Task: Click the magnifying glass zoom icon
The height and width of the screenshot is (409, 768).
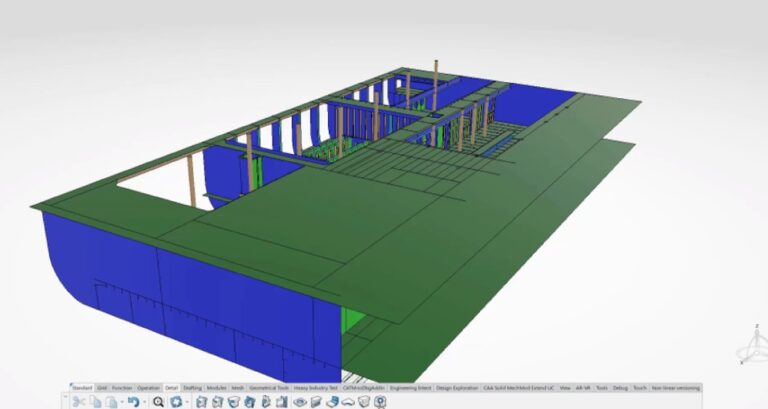Action: click(158, 401)
